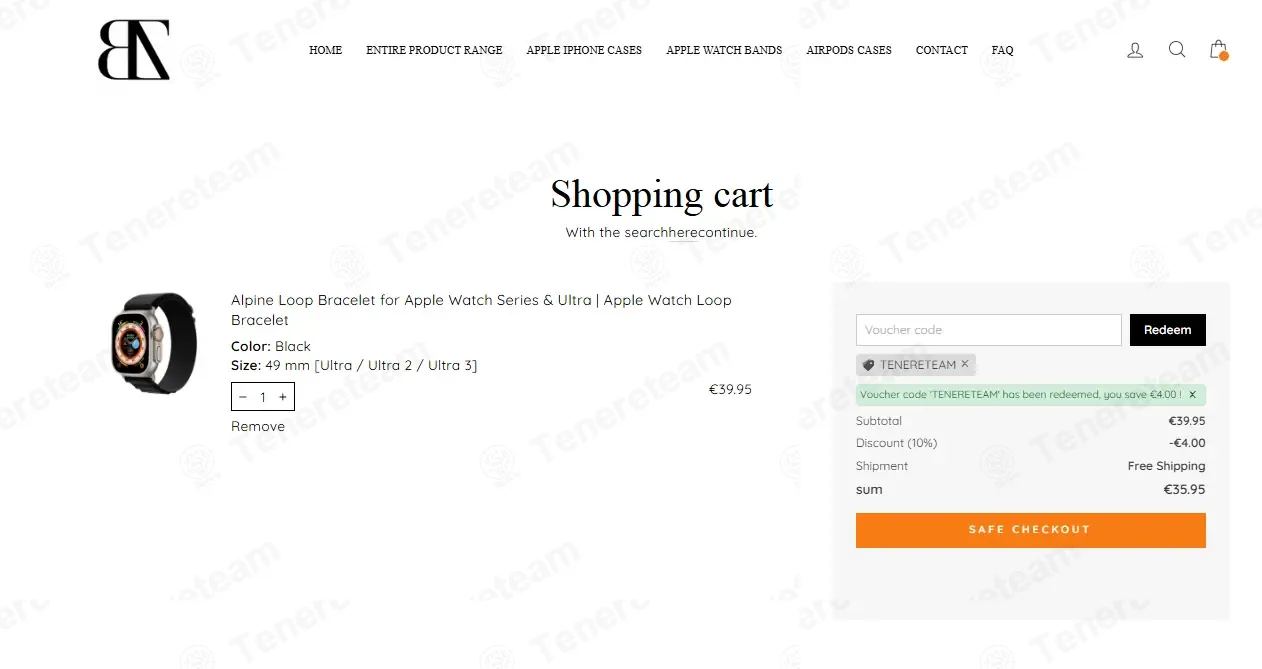The height and width of the screenshot is (669, 1262).
Task: Open the FAQ page
Action: [x=1003, y=50]
